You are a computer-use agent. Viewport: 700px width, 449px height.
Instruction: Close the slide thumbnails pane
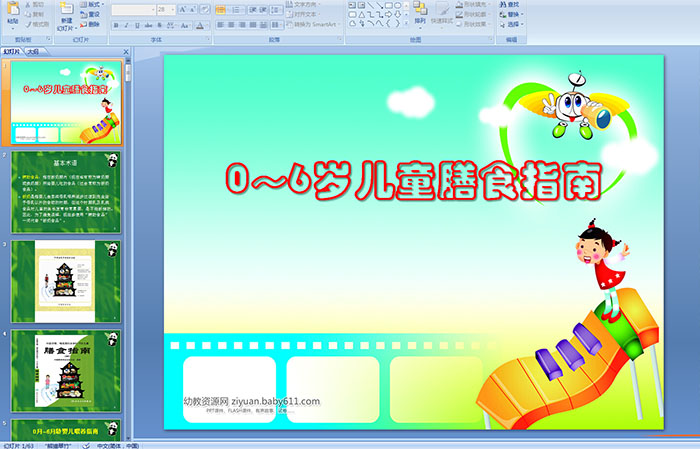(126, 52)
